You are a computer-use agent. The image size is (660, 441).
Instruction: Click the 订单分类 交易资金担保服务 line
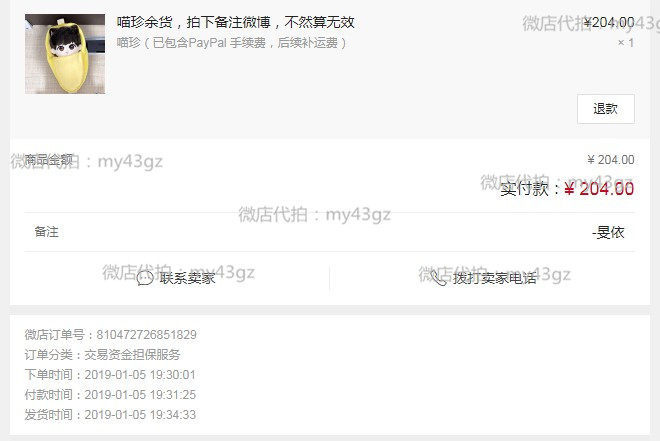click(102, 355)
